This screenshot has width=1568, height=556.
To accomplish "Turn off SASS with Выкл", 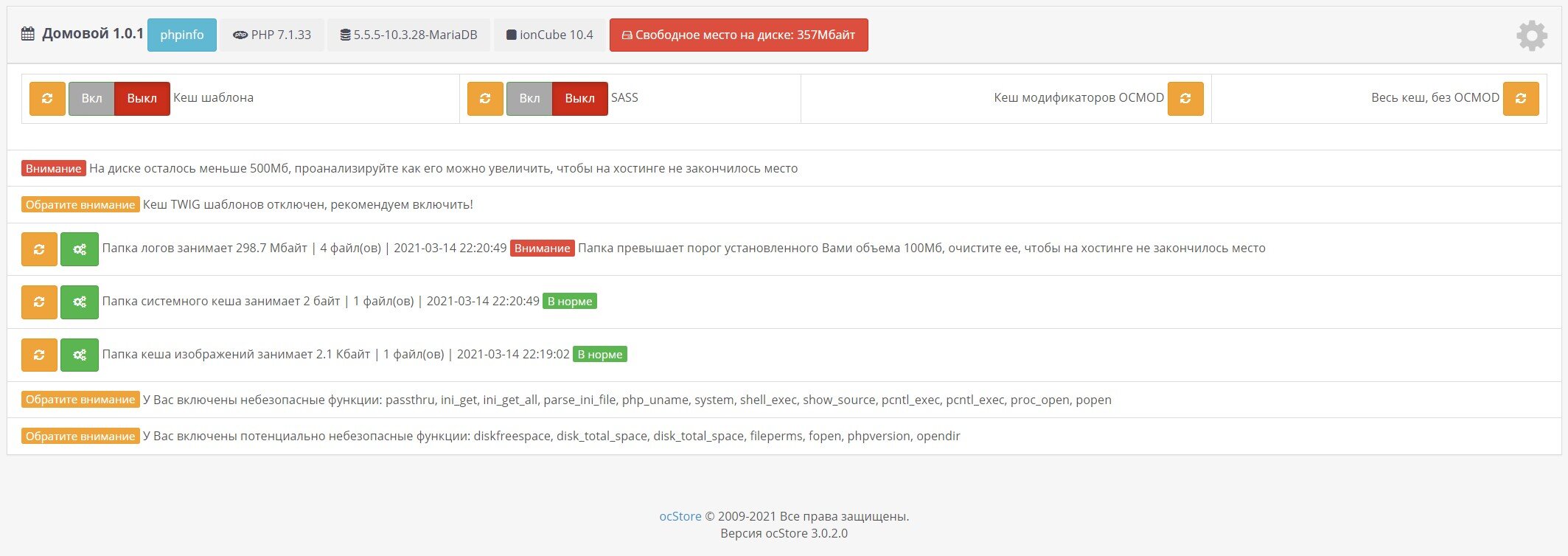I will pos(580,99).
